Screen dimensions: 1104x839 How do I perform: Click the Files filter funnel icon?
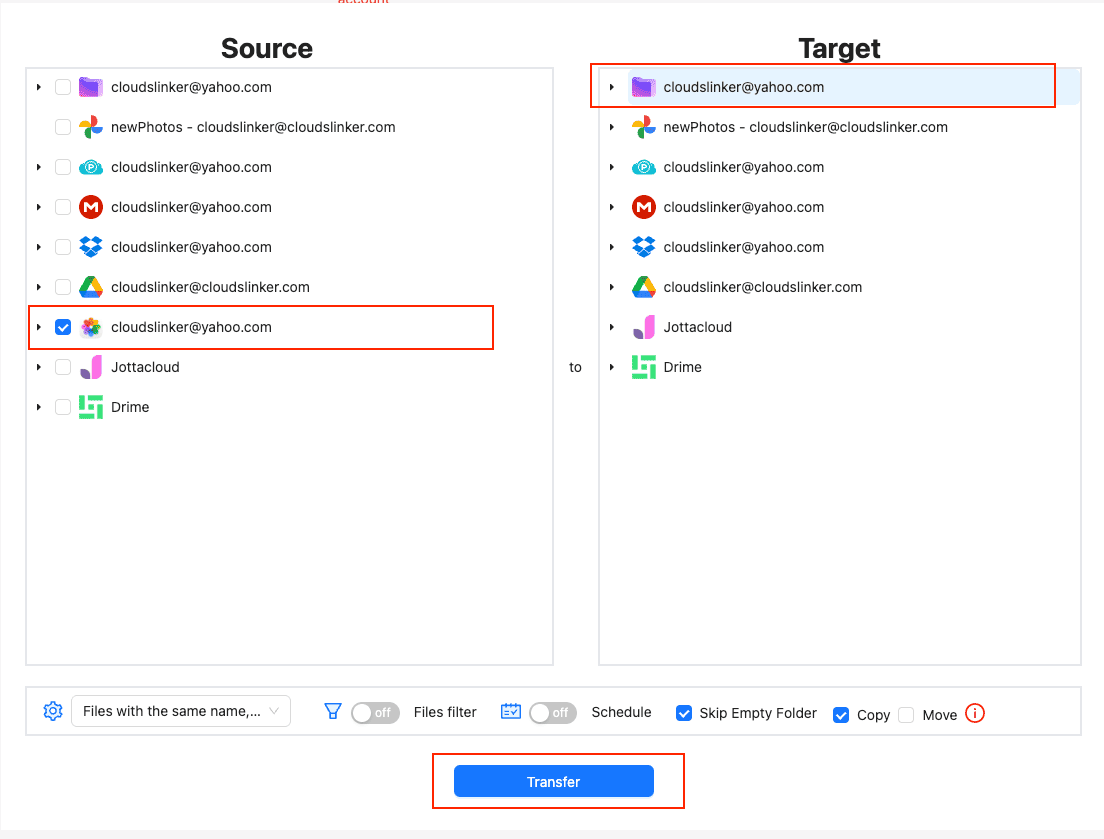[333, 711]
